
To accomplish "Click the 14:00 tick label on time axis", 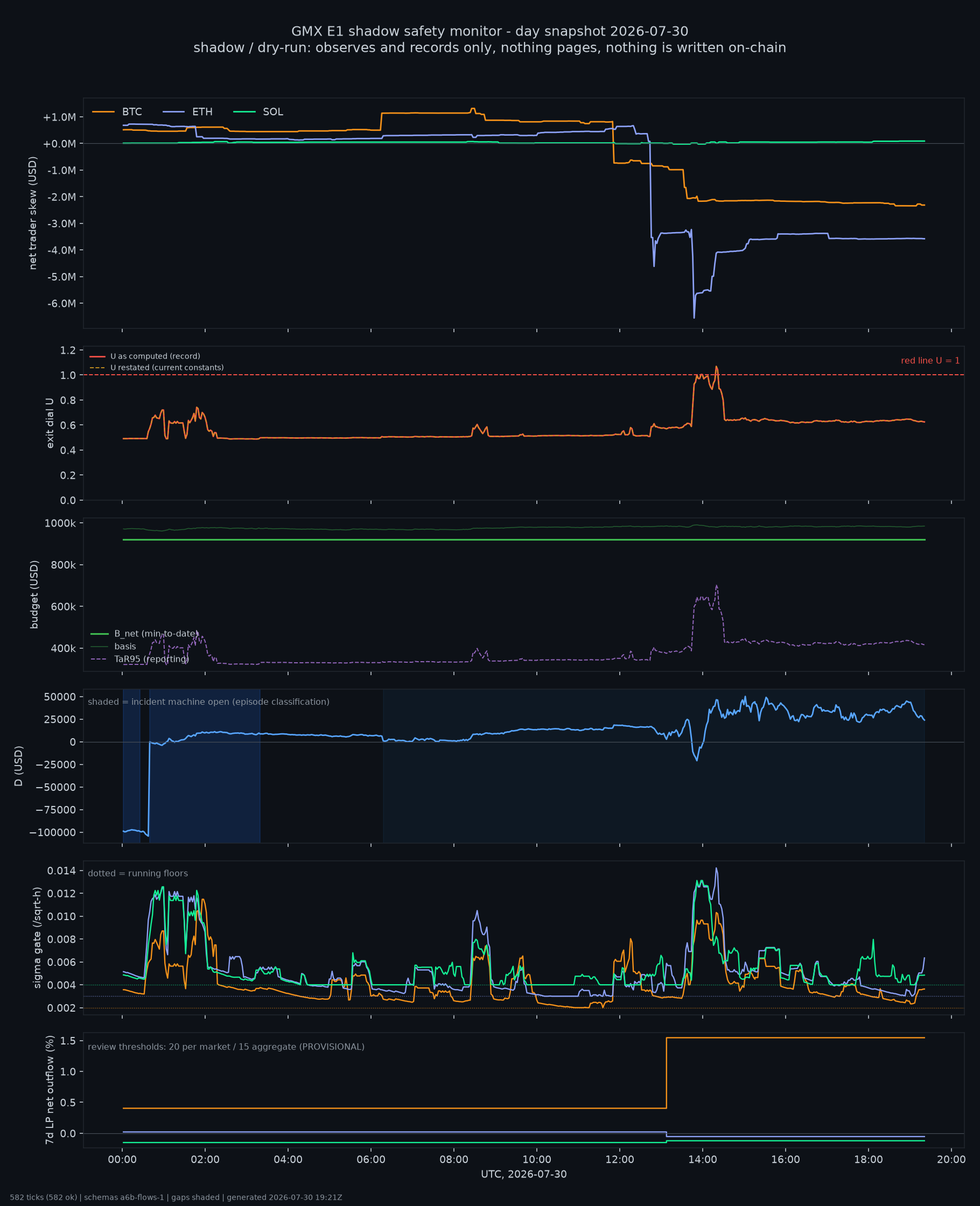I will click(x=702, y=1160).
